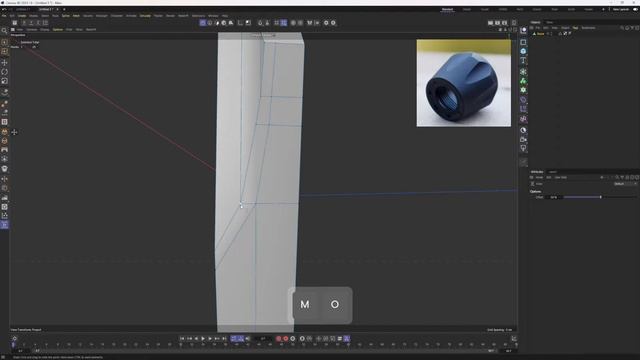Click the green gear generator icon
The image size is (640, 360).
click(x=523, y=90)
